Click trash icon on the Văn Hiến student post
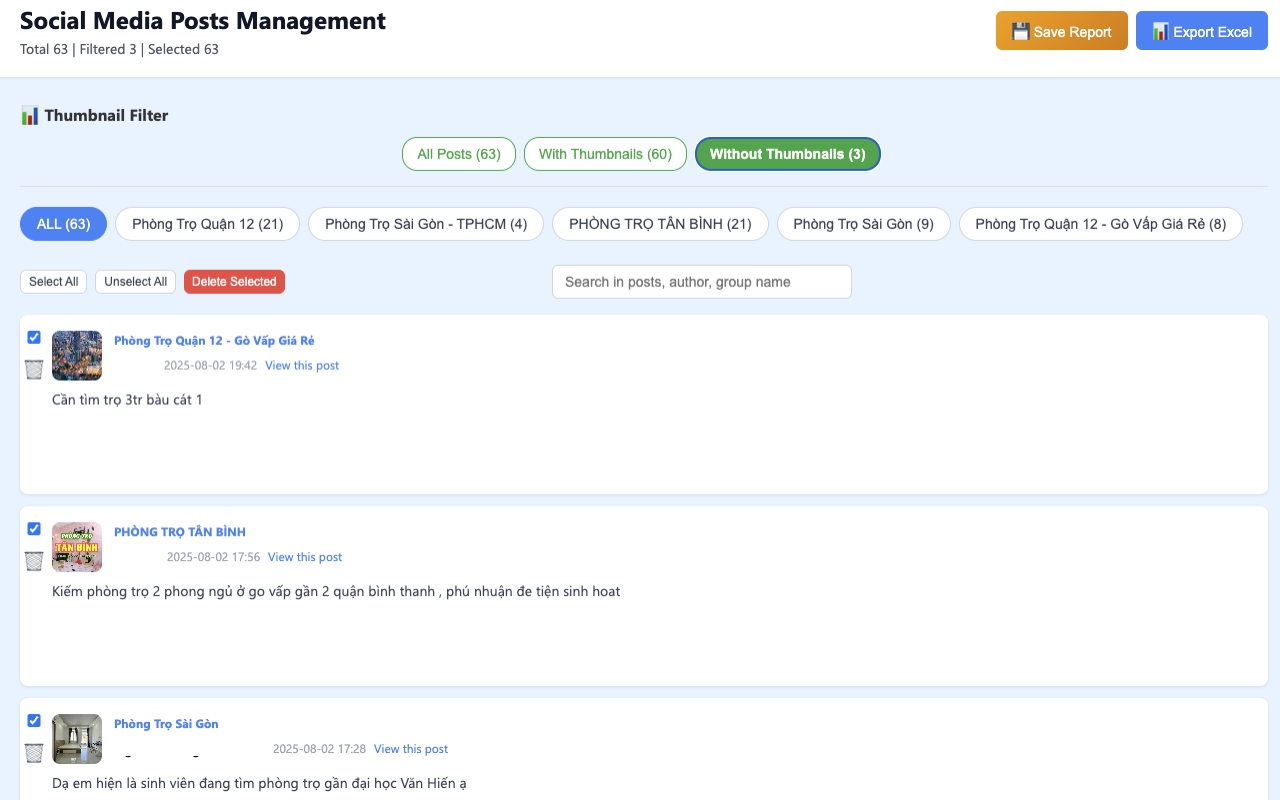 tap(34, 753)
